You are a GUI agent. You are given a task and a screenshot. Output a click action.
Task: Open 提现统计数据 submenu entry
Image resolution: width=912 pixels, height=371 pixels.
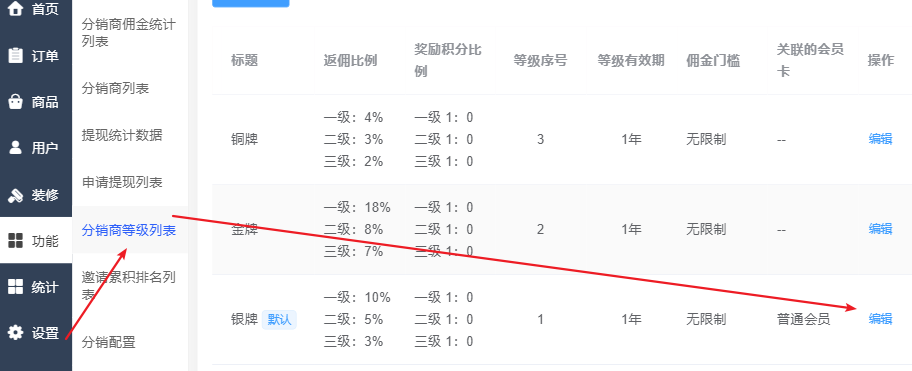tap(122, 135)
